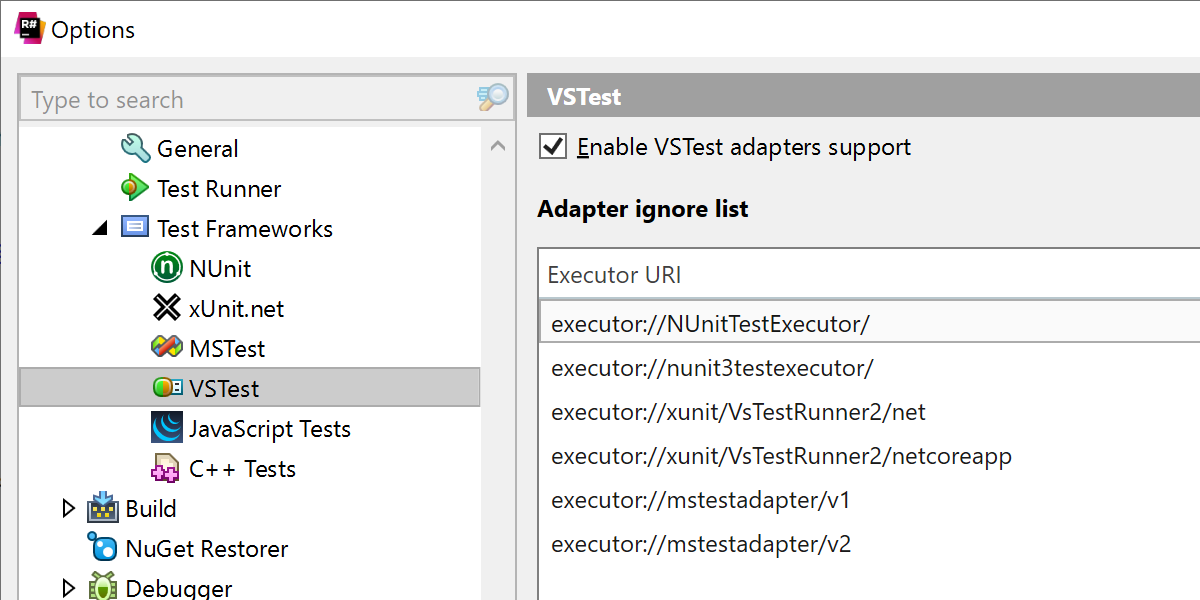Click the NuGet Restorer icon
The image size is (1200, 600).
[x=103, y=548]
